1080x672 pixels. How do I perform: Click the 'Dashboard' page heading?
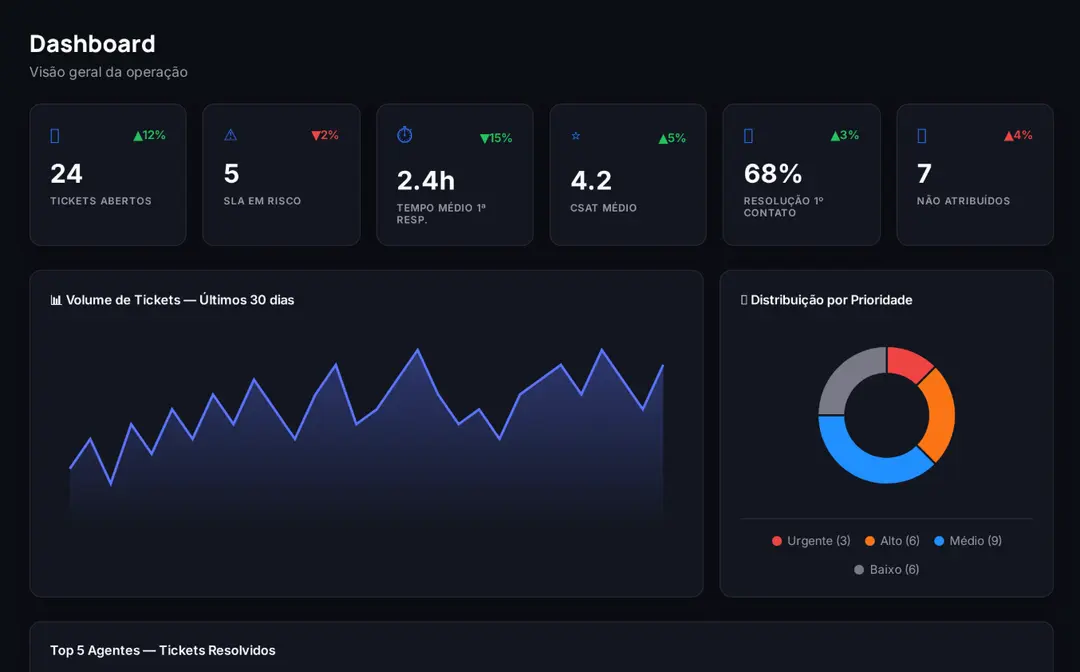point(92,44)
